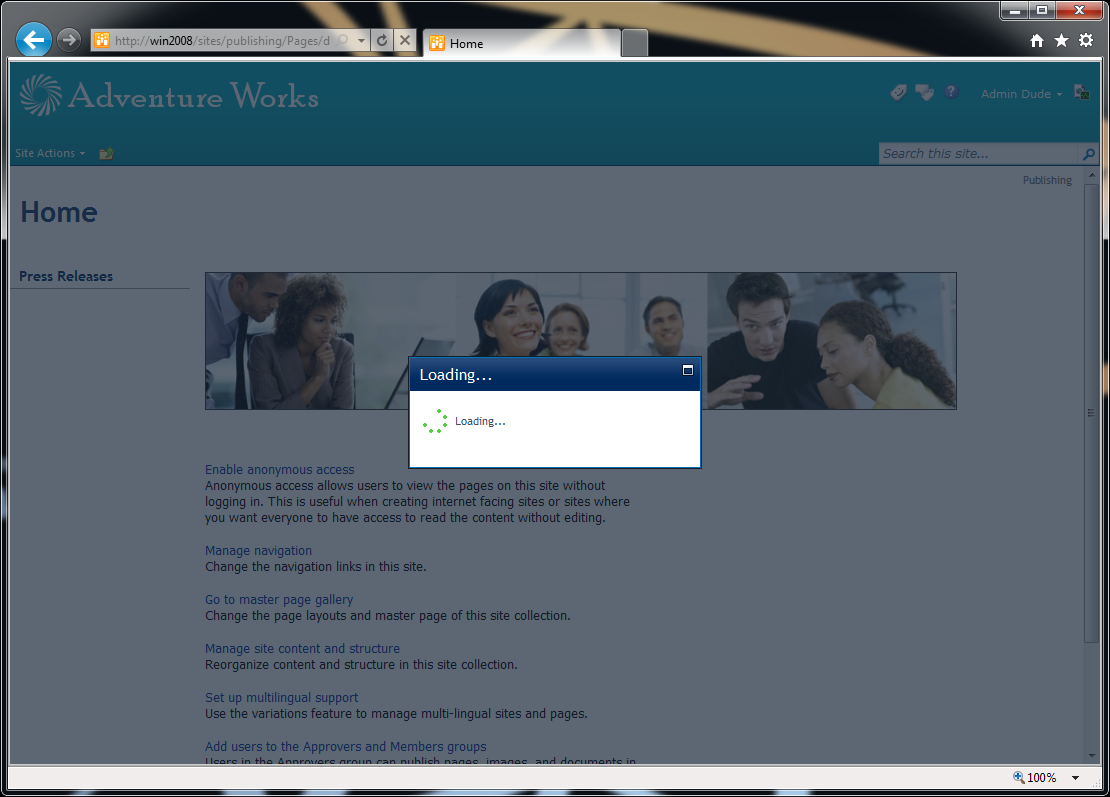
Task: Open browser tools gear icon
Action: [x=1086, y=40]
